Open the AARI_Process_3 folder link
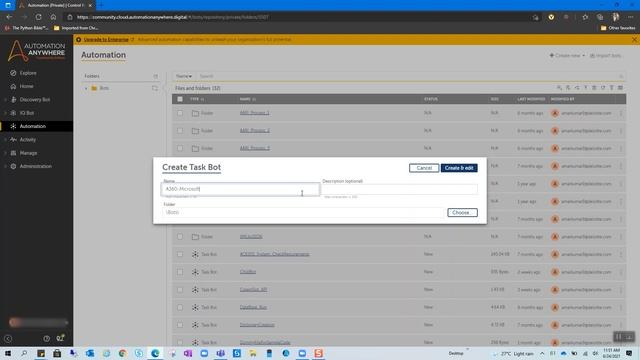Image resolution: width=640 pixels, height=360 pixels. [254, 148]
